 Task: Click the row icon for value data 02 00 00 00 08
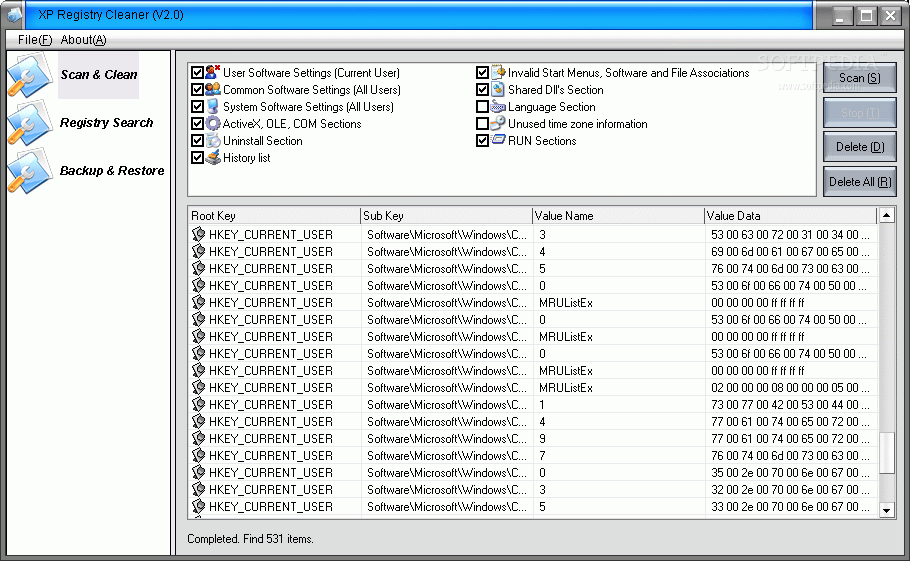click(198, 388)
